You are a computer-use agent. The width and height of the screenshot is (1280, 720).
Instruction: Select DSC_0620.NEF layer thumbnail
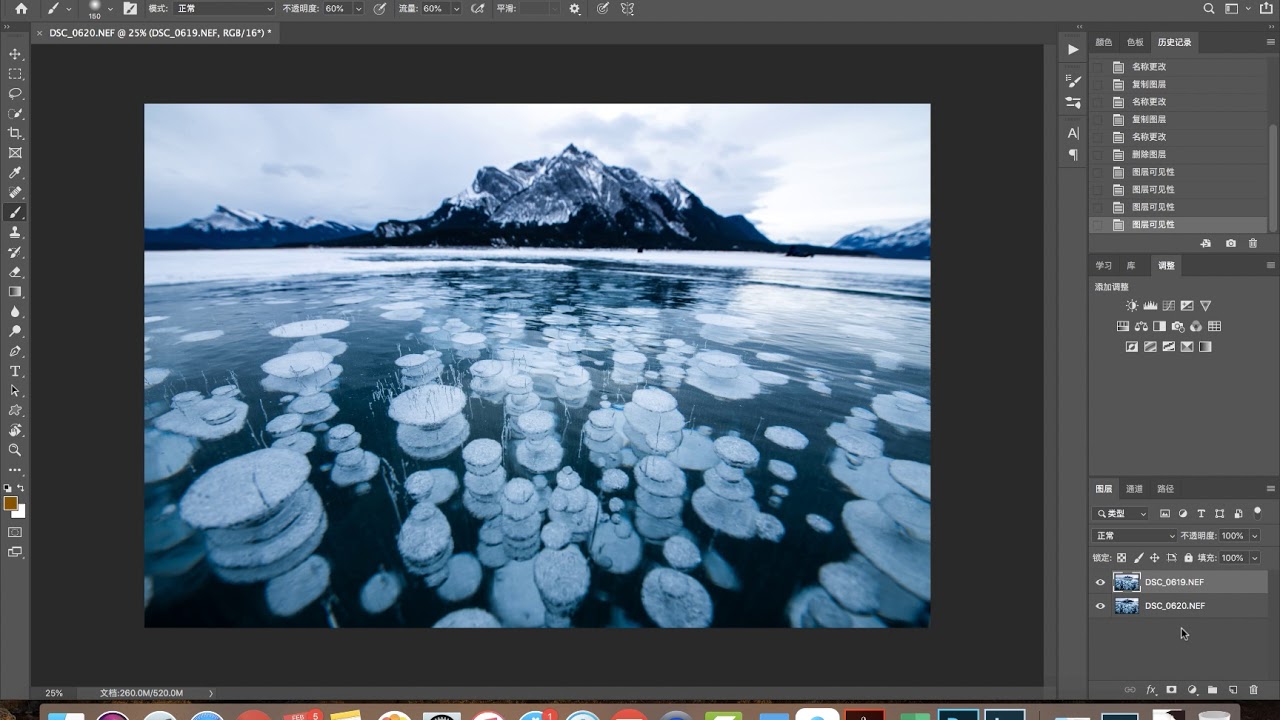point(1126,606)
